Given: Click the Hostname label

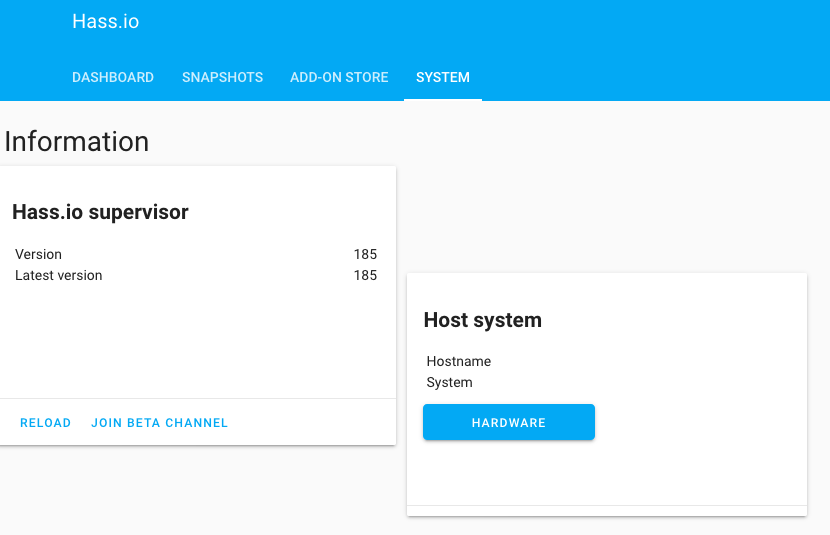Looking at the screenshot, I should (x=459, y=361).
